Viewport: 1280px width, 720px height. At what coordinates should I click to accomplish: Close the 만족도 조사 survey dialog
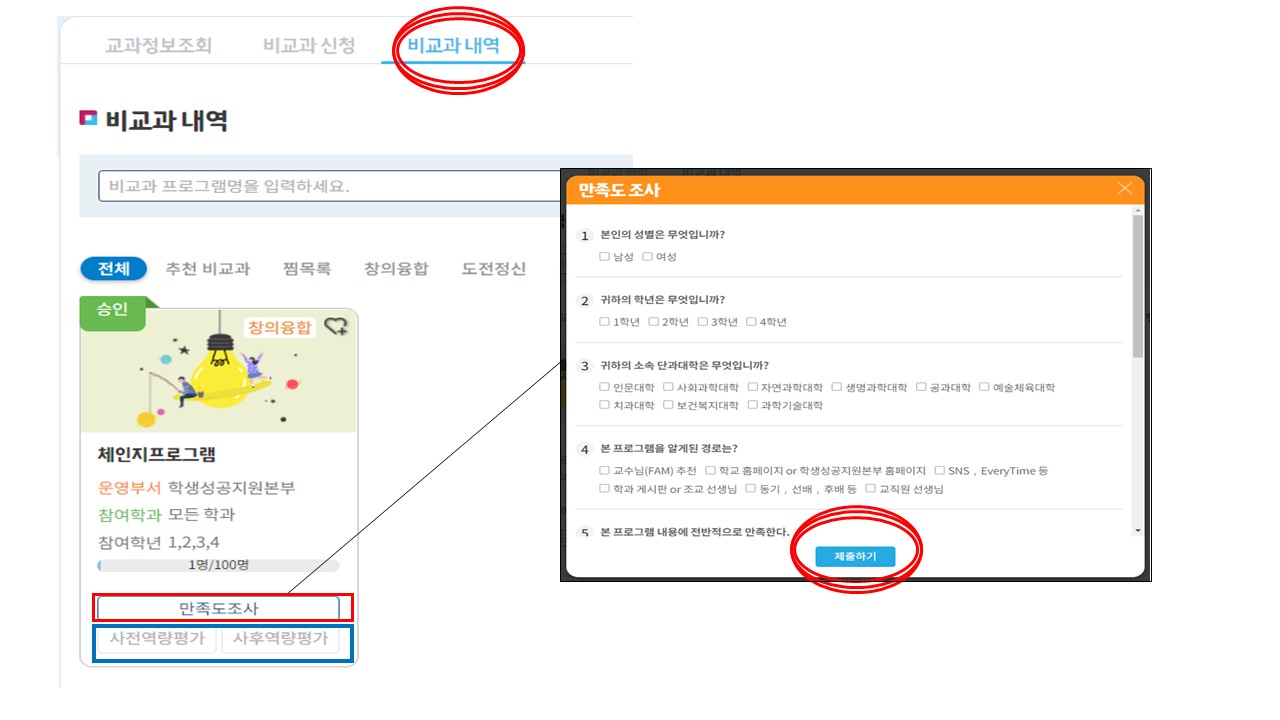(x=1125, y=189)
